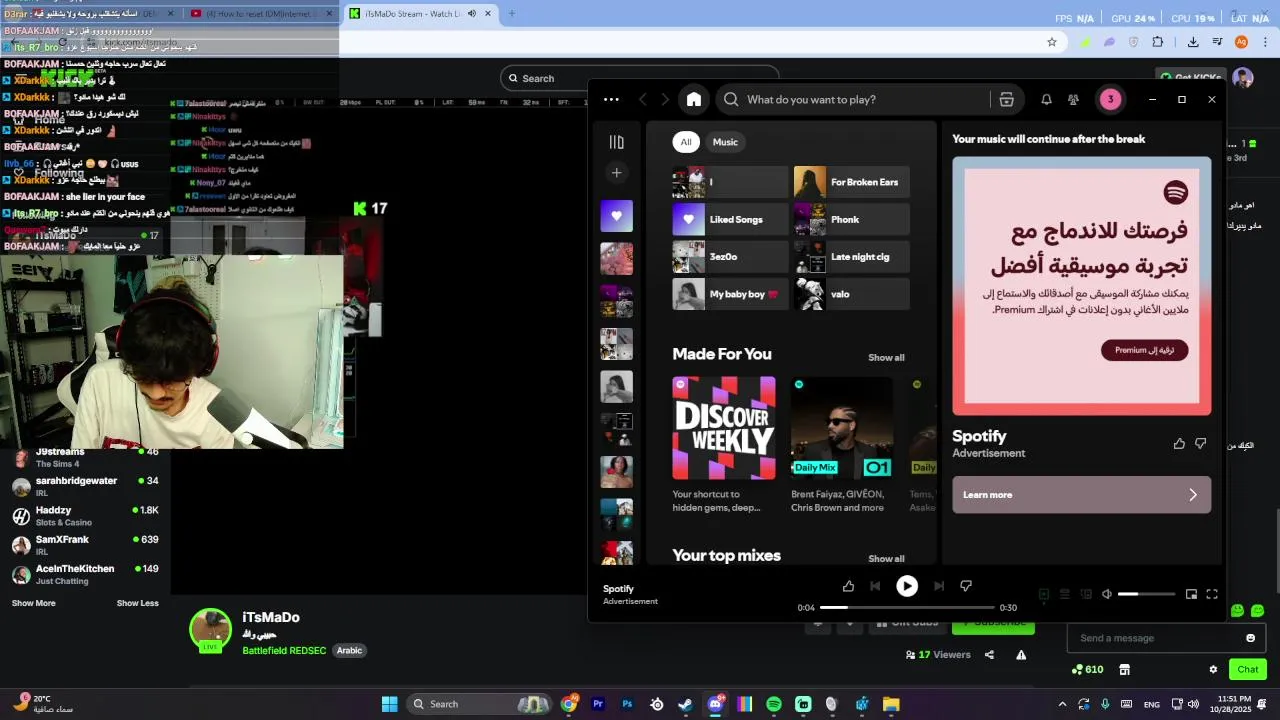This screenshot has height=720, width=1280.
Task: Open Kick chat settings gear
Action: point(1213,669)
